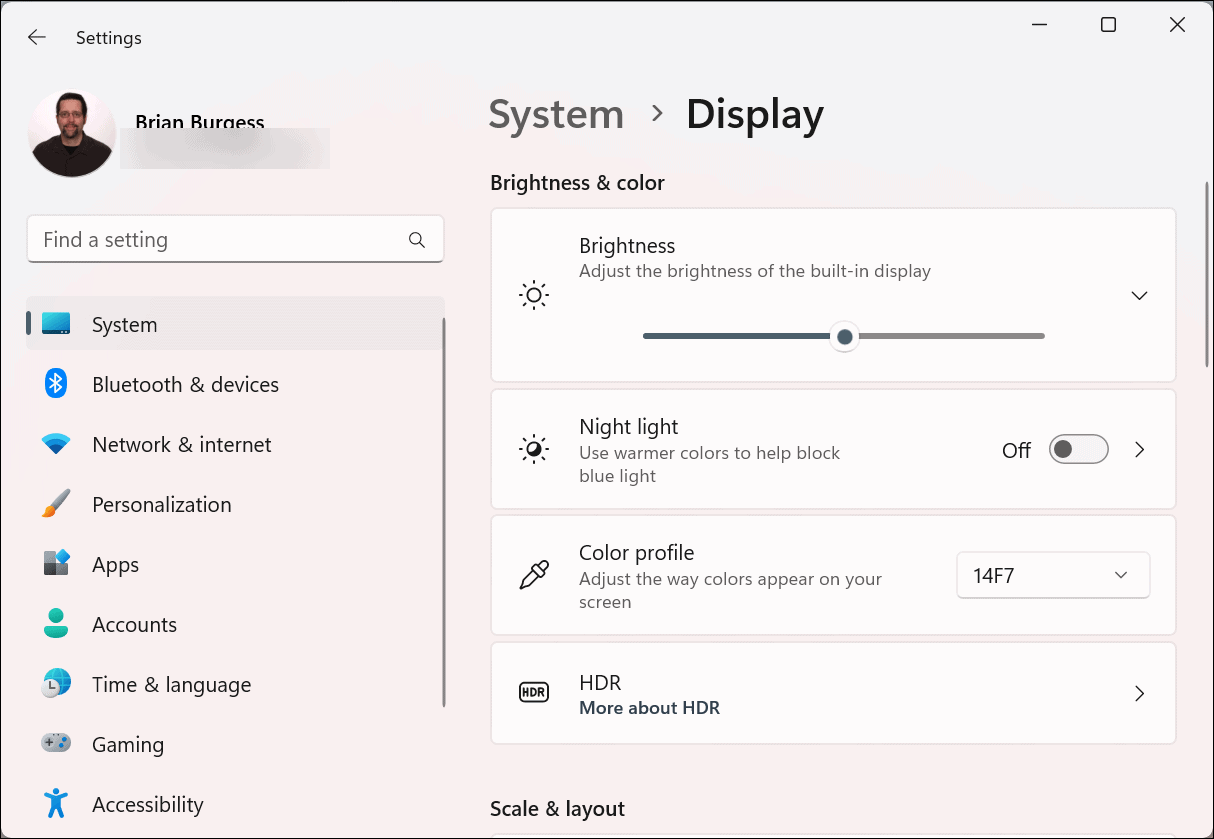Image resolution: width=1214 pixels, height=839 pixels.
Task: Click Brian Burgess profile picture
Action: pyautogui.click(x=72, y=131)
